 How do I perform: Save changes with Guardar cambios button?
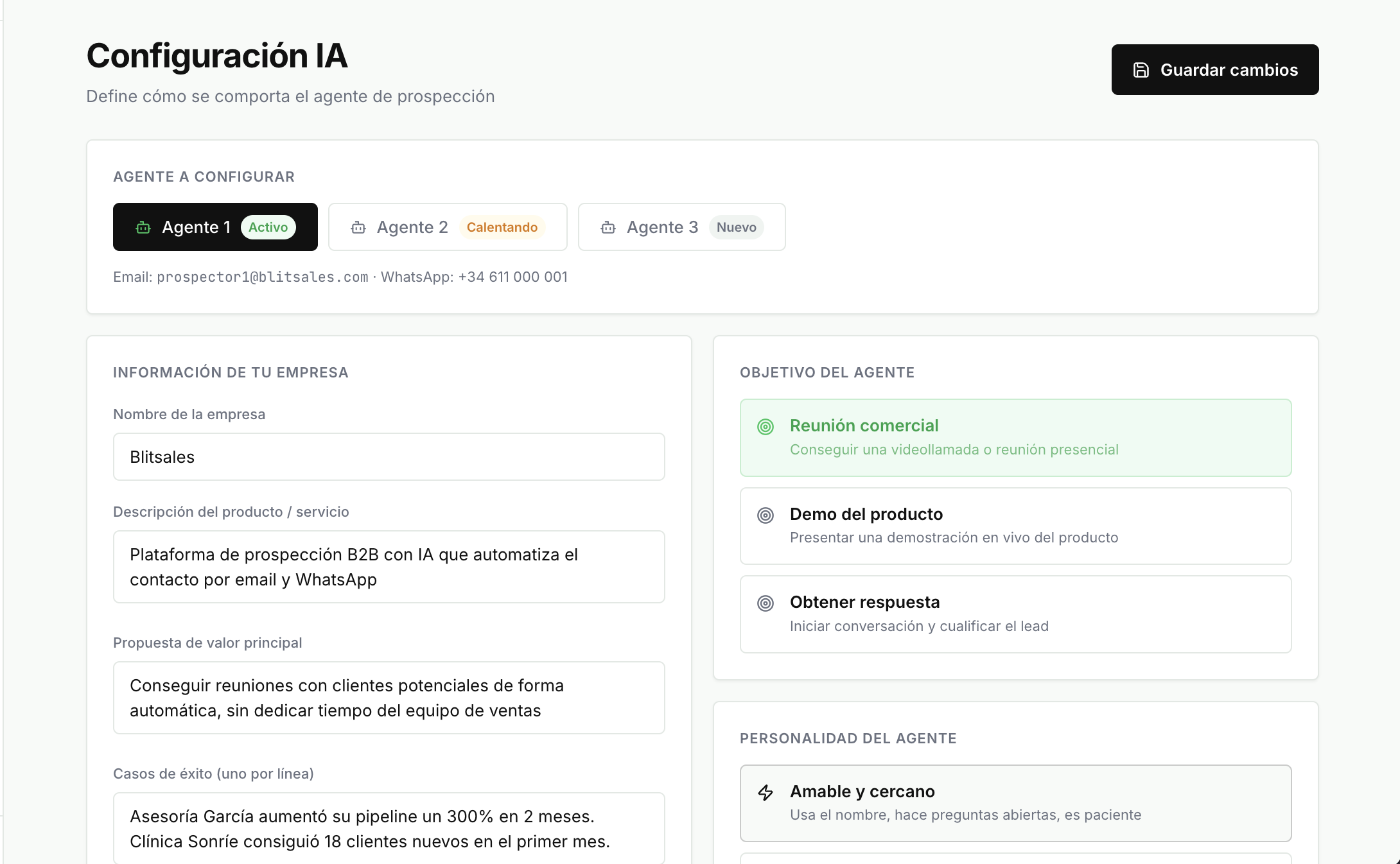(x=1215, y=70)
